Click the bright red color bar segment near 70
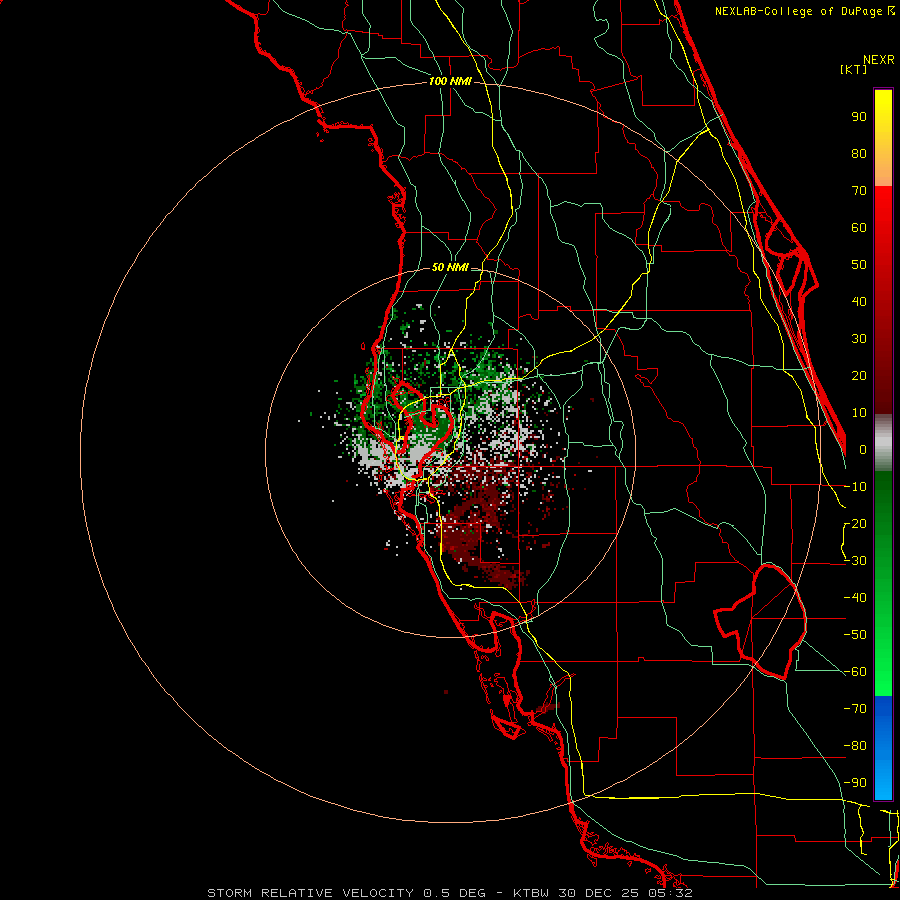Viewport: 900px width, 900px height. [883, 201]
